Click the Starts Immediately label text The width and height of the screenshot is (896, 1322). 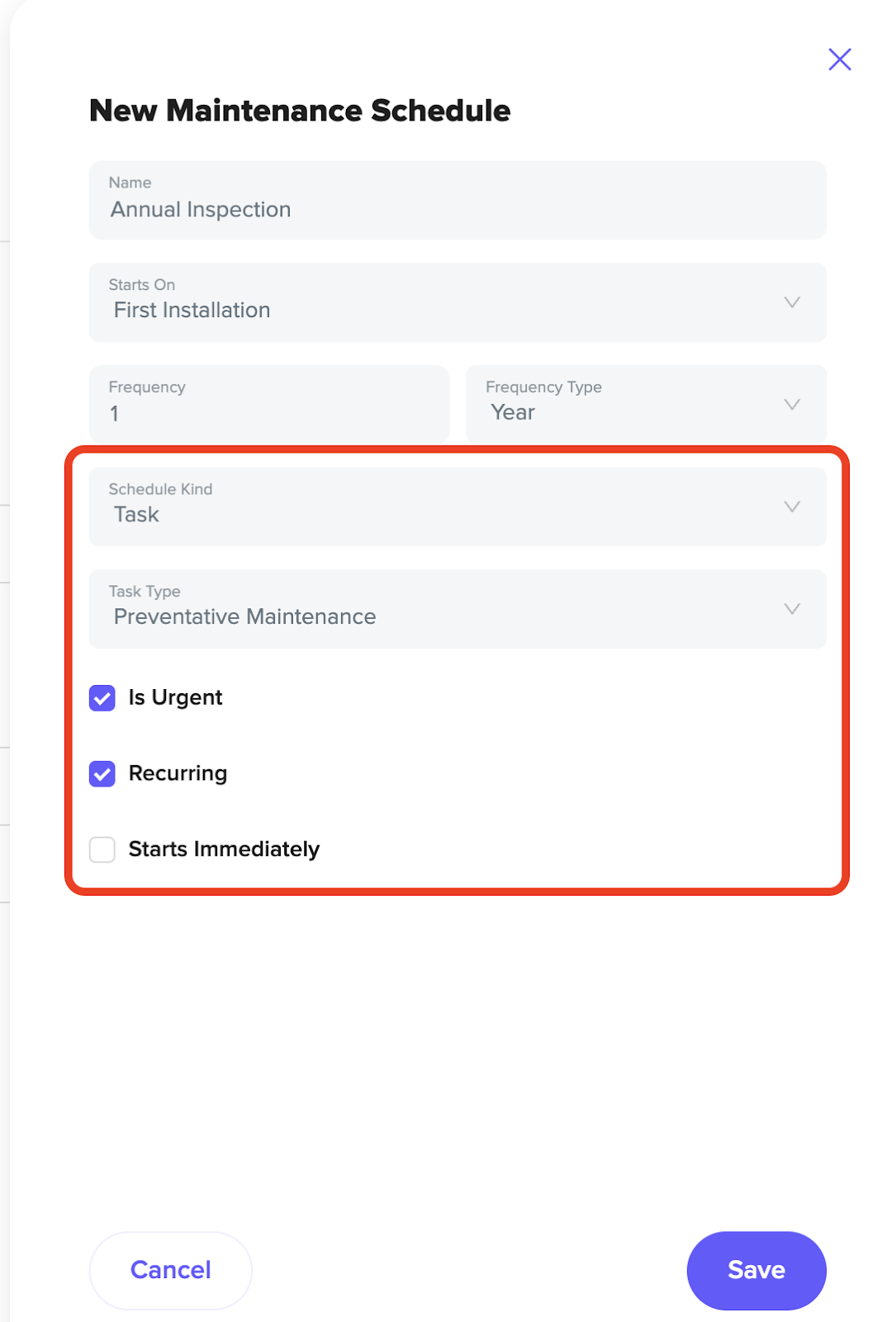click(224, 849)
